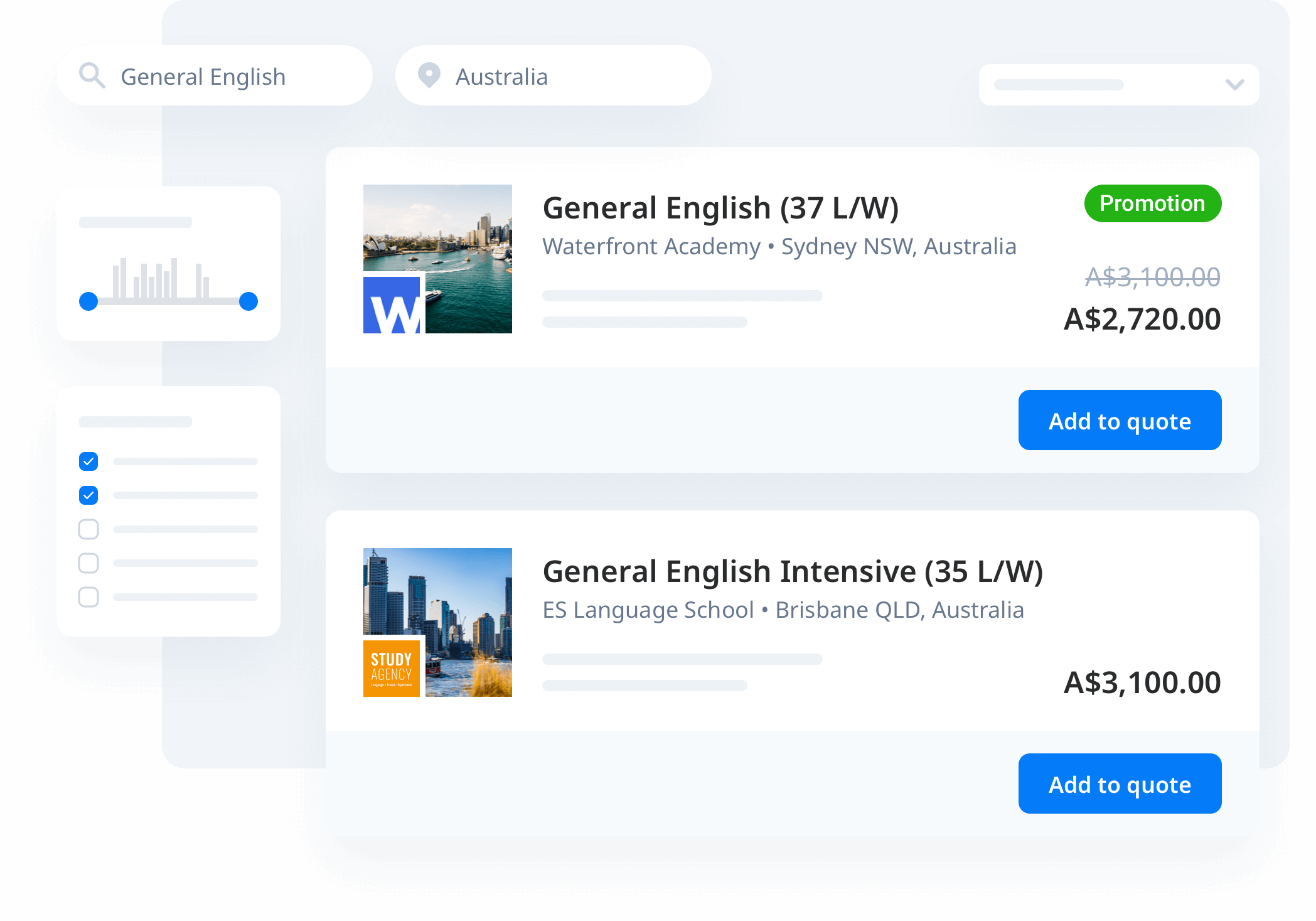Click the Study Agency orange logo
This screenshot has width=1316, height=921.
[x=392, y=669]
